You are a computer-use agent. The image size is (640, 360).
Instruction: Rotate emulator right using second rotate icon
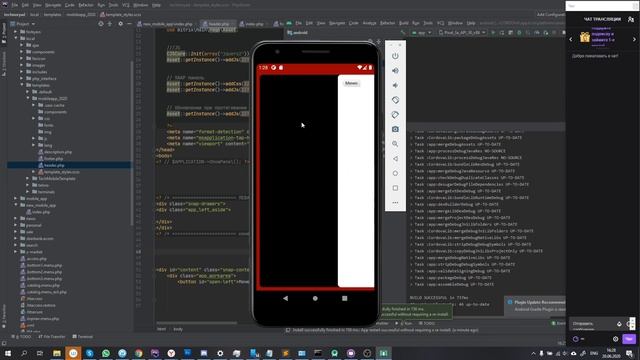[x=395, y=115]
